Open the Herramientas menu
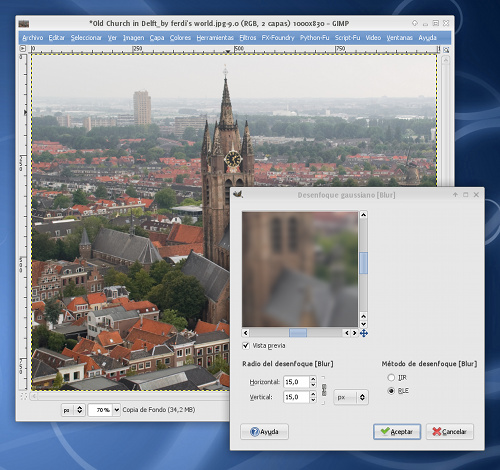Image resolution: width=500 pixels, height=470 pixels. (x=215, y=38)
